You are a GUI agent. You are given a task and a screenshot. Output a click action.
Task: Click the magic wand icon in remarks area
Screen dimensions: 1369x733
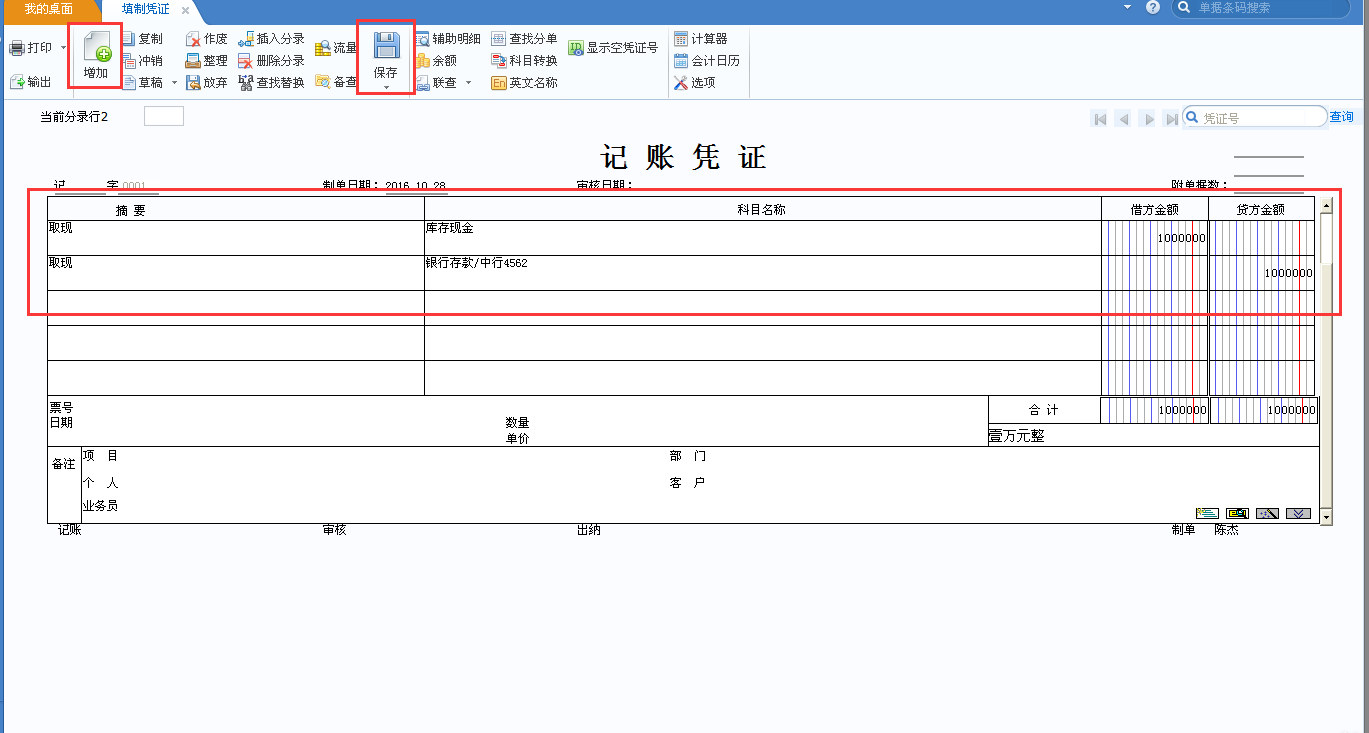(x=1268, y=513)
